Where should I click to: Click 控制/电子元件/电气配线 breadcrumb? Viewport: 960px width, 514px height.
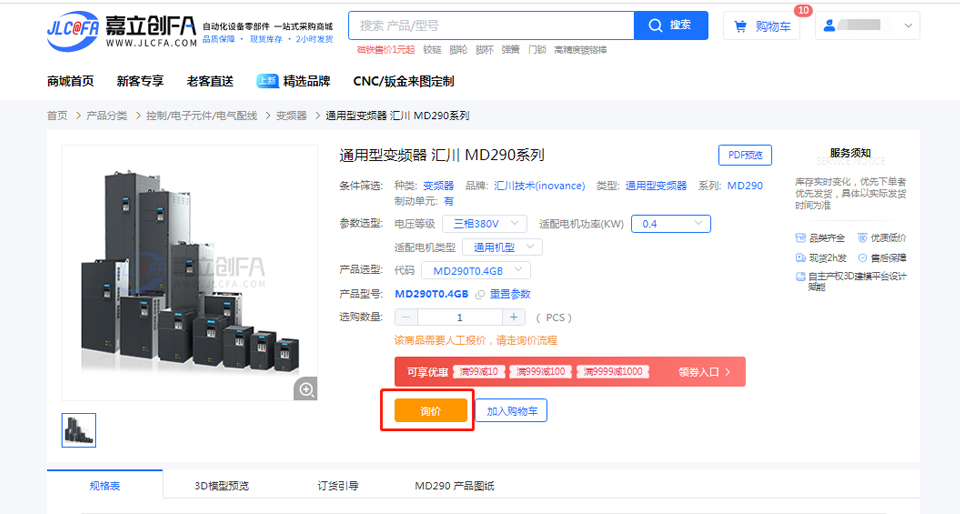point(201,116)
